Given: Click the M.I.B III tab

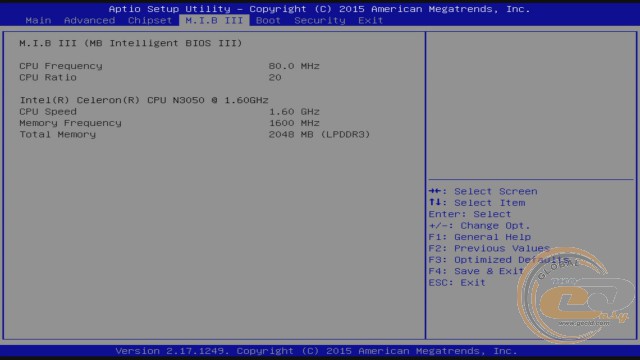Looking at the screenshot, I should click(x=214, y=20).
